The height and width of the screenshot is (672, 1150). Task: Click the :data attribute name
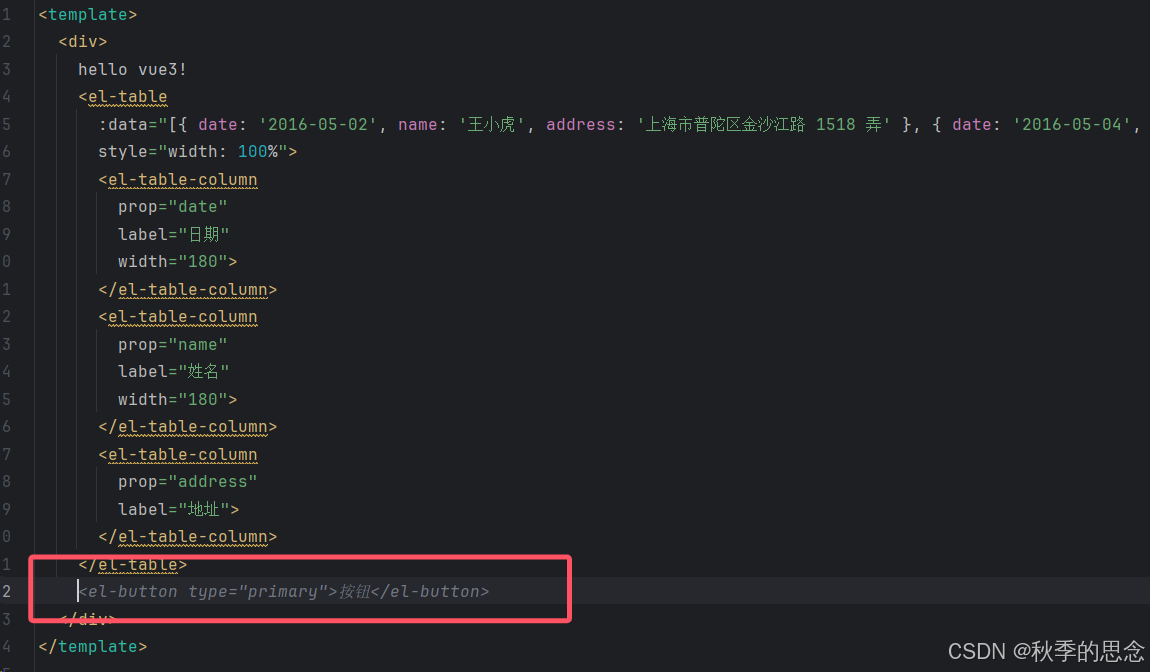121,125
